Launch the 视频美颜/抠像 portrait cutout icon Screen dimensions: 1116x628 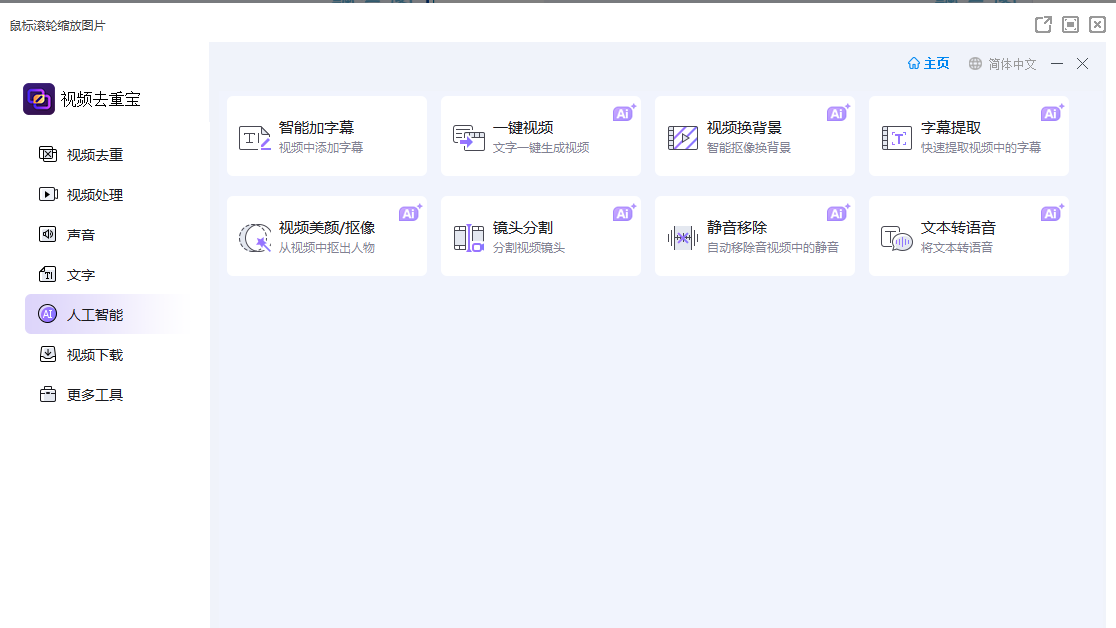[x=254, y=238]
